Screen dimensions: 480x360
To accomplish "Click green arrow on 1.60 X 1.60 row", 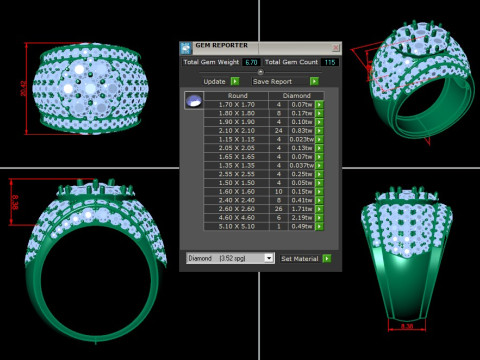I will (319, 192).
